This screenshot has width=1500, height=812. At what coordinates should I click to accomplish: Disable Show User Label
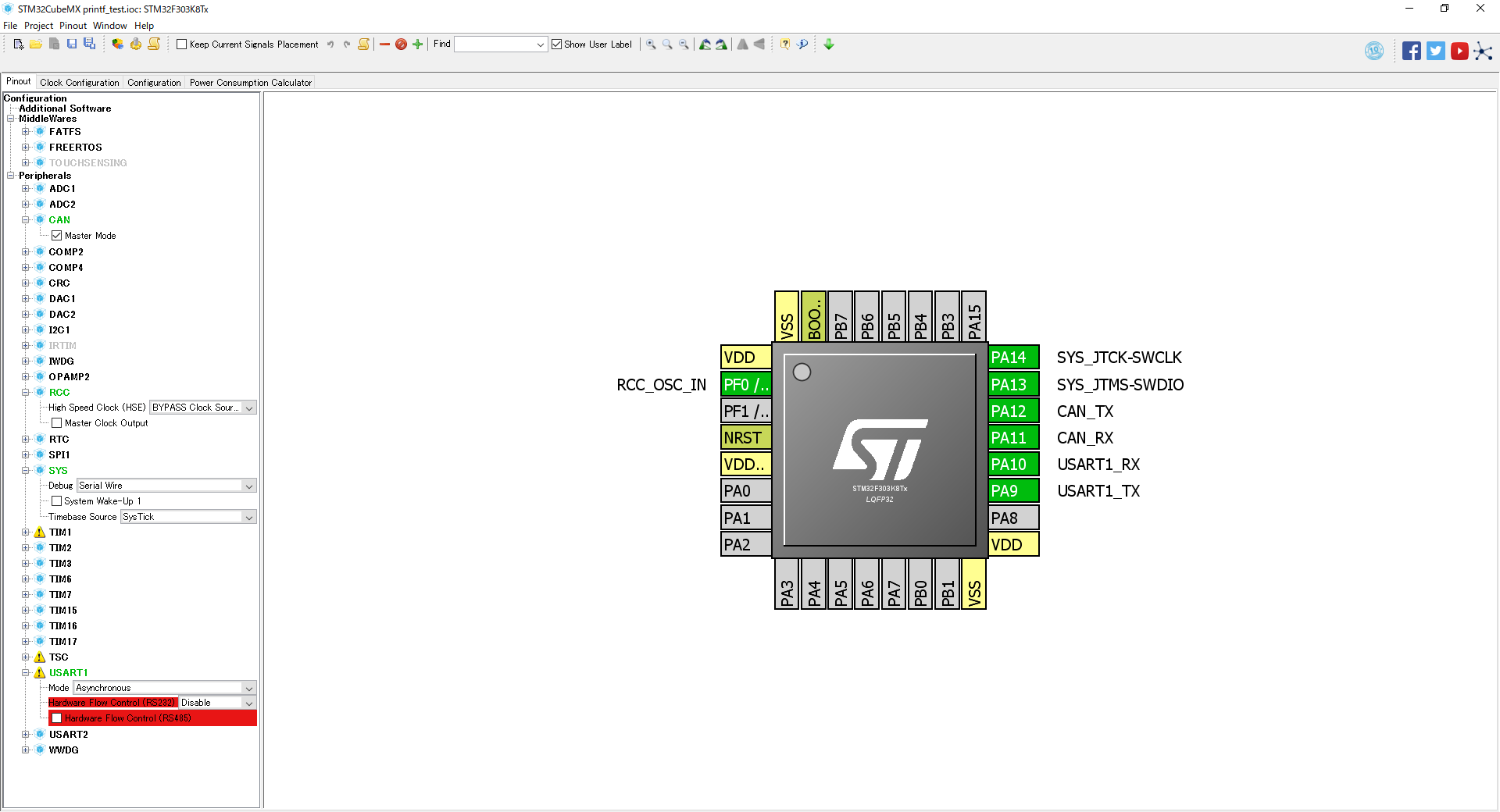(x=556, y=45)
